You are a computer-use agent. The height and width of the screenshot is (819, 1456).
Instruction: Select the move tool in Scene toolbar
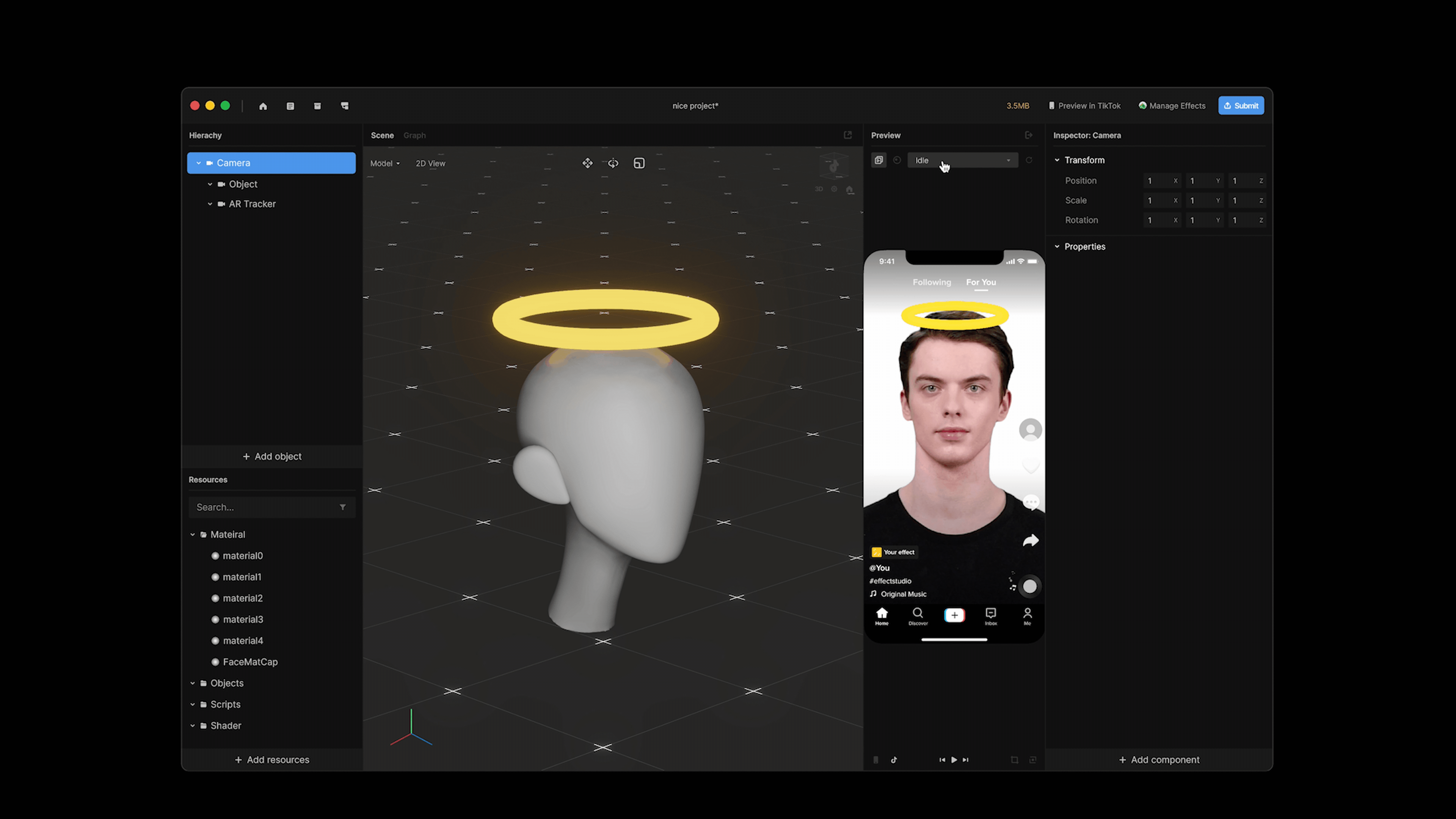(587, 163)
